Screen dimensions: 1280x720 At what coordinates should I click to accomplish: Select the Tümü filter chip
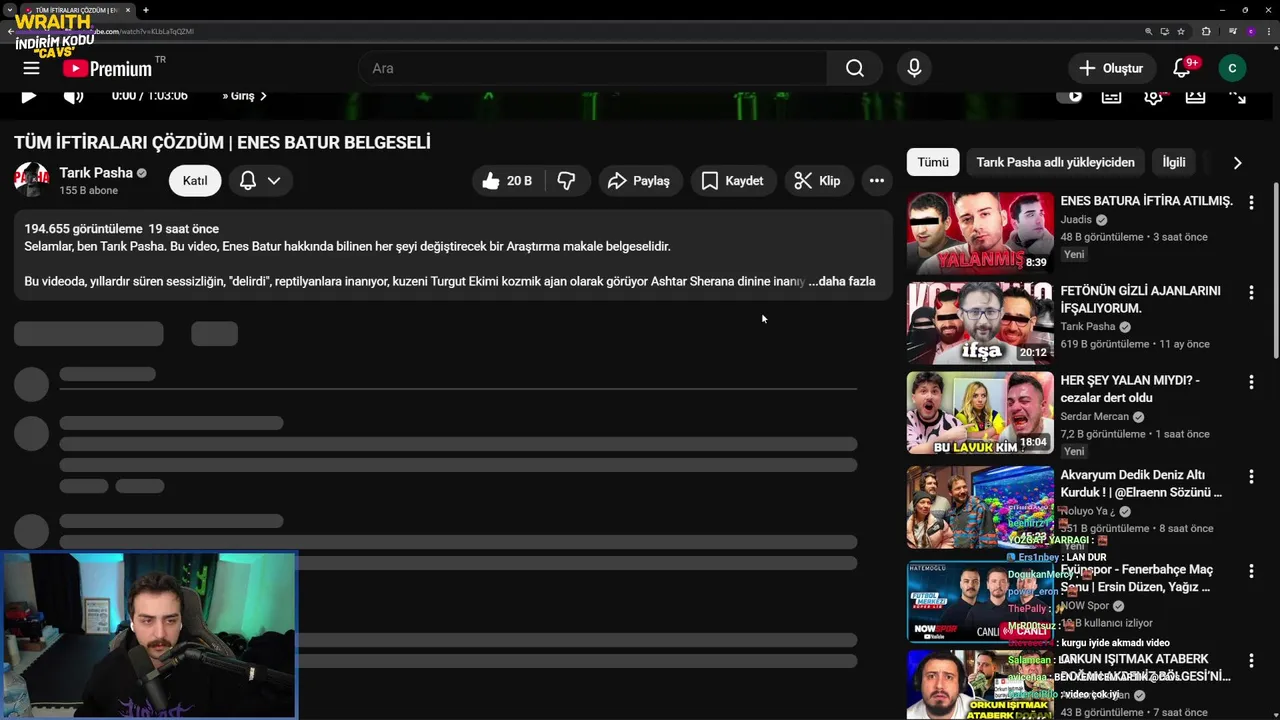coord(933,162)
